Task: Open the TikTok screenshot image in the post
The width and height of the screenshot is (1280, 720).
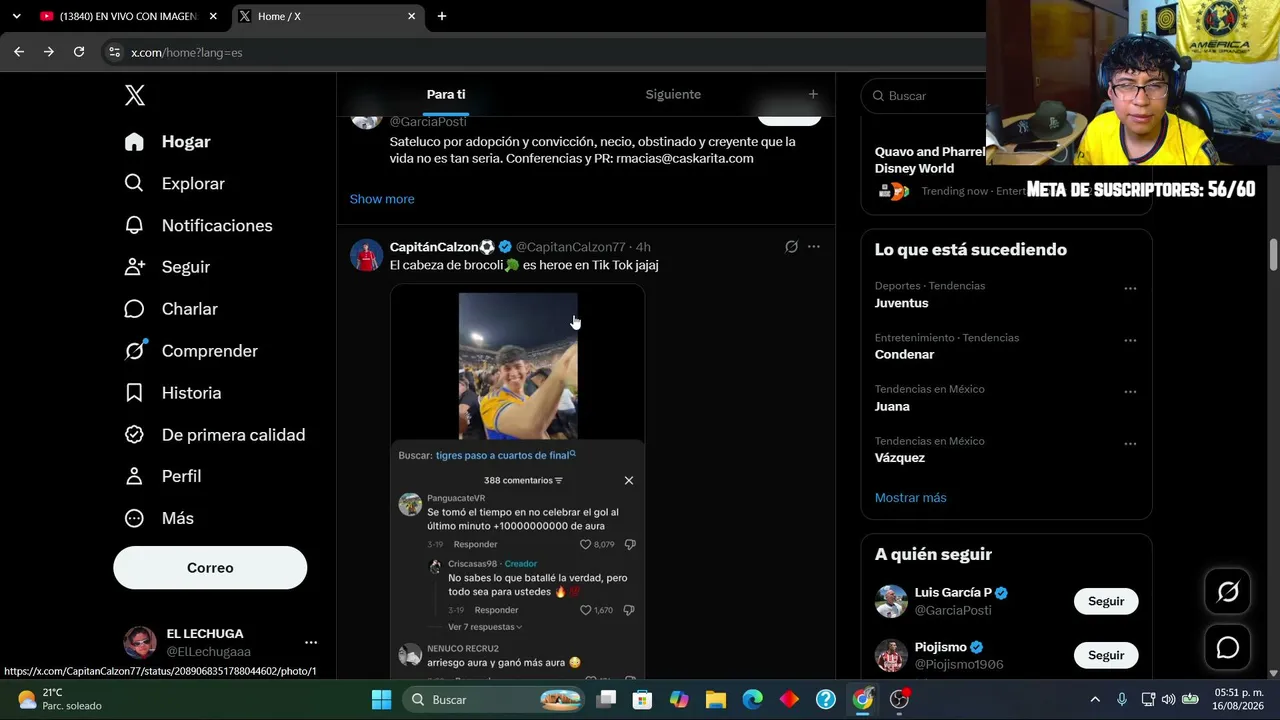Action: pyautogui.click(x=518, y=482)
